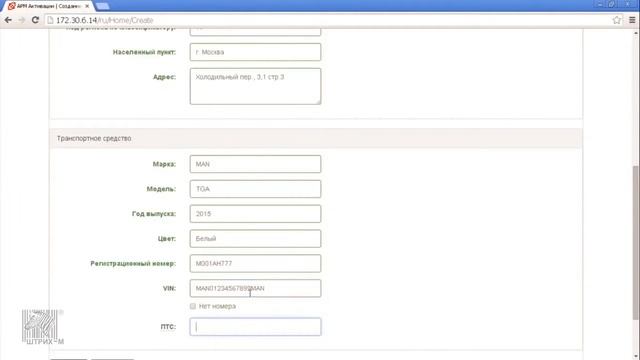640x360 pixels.
Task: Click the Год выпуска field
Action: pos(255,214)
